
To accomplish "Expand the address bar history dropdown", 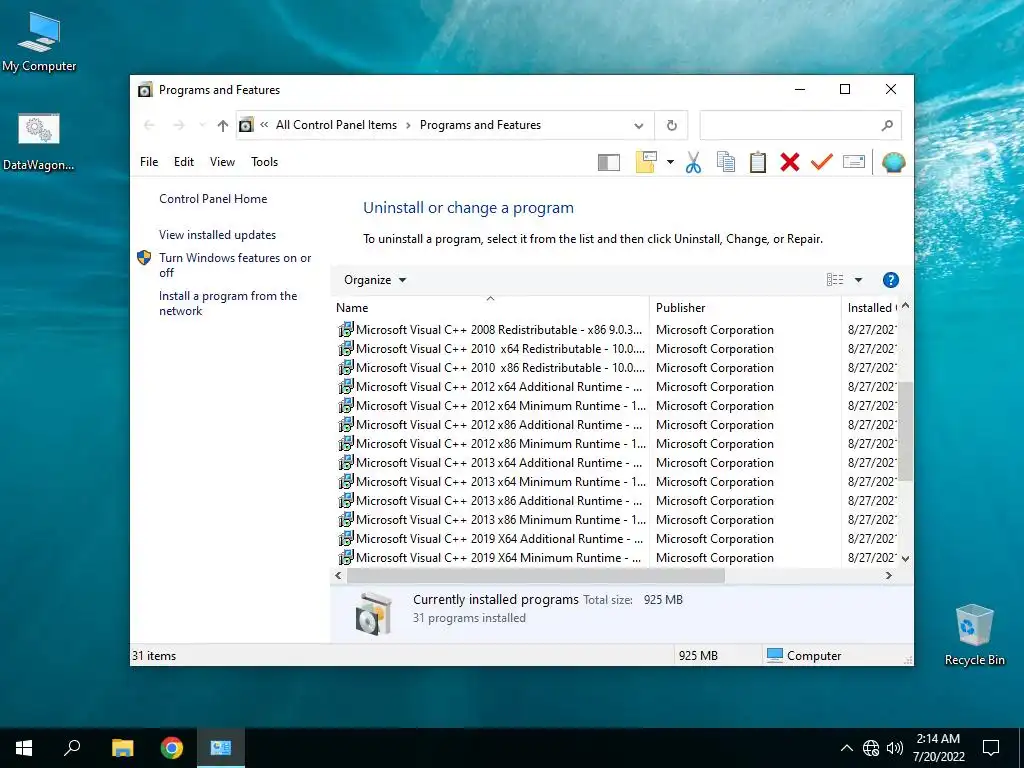I will click(639, 125).
